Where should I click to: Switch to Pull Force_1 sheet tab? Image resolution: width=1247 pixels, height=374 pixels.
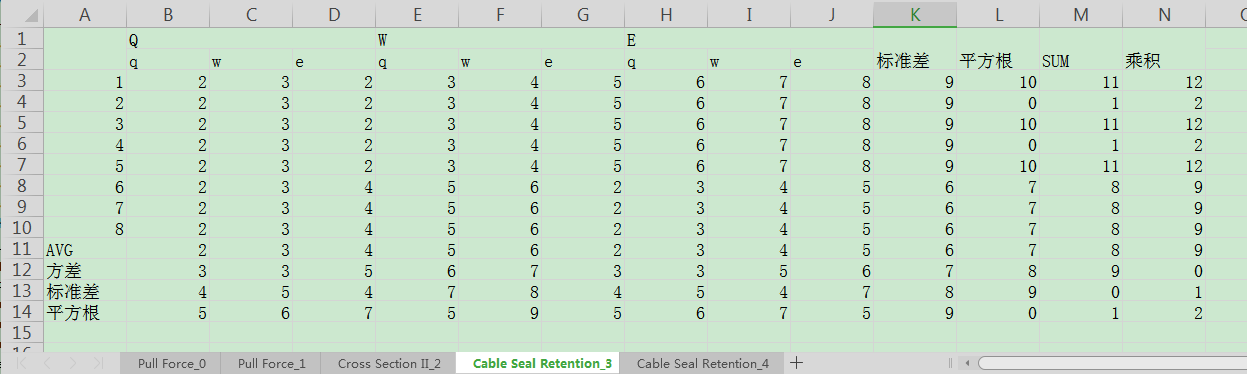coord(272,363)
